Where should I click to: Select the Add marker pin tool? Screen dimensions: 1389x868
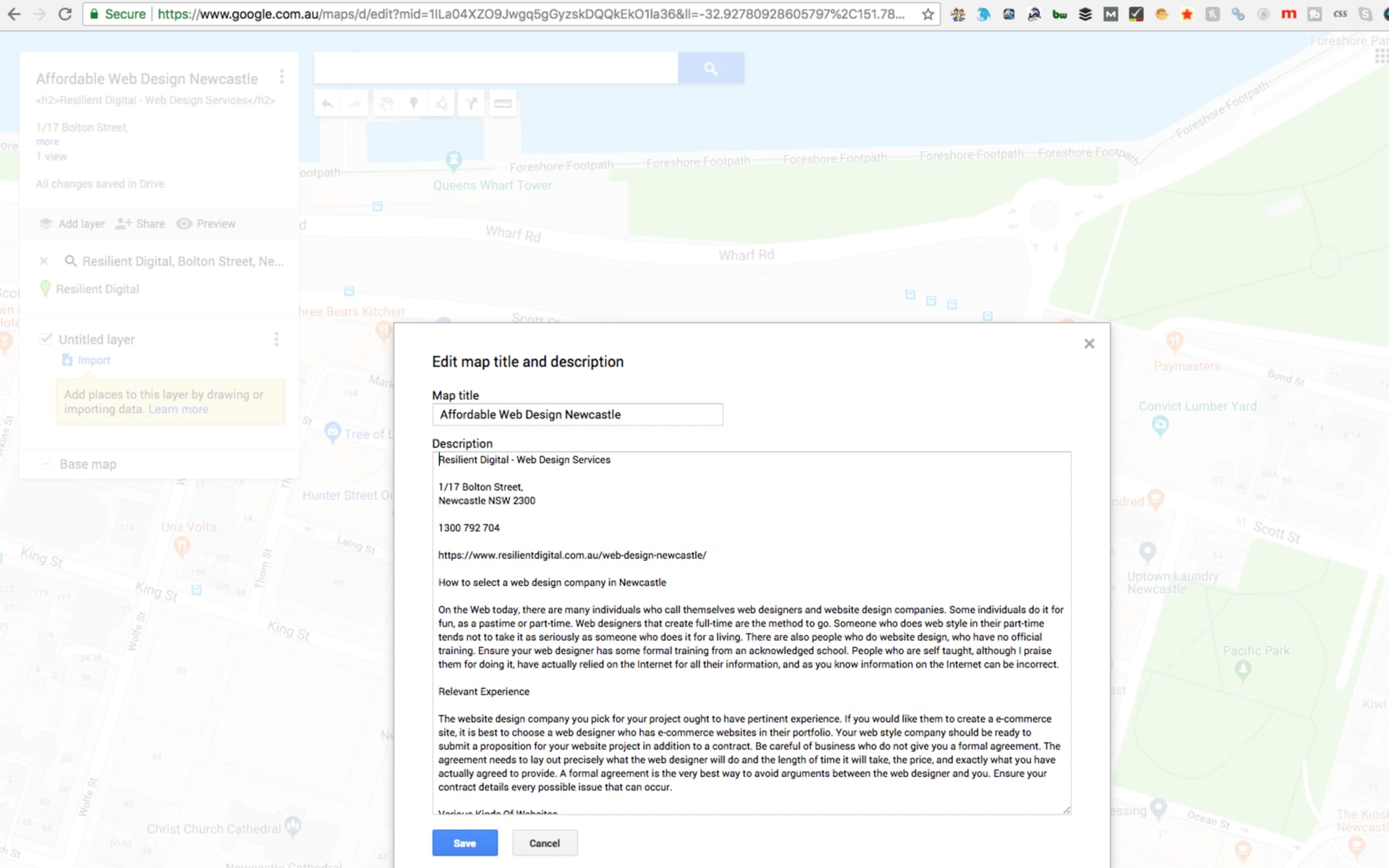(414, 103)
